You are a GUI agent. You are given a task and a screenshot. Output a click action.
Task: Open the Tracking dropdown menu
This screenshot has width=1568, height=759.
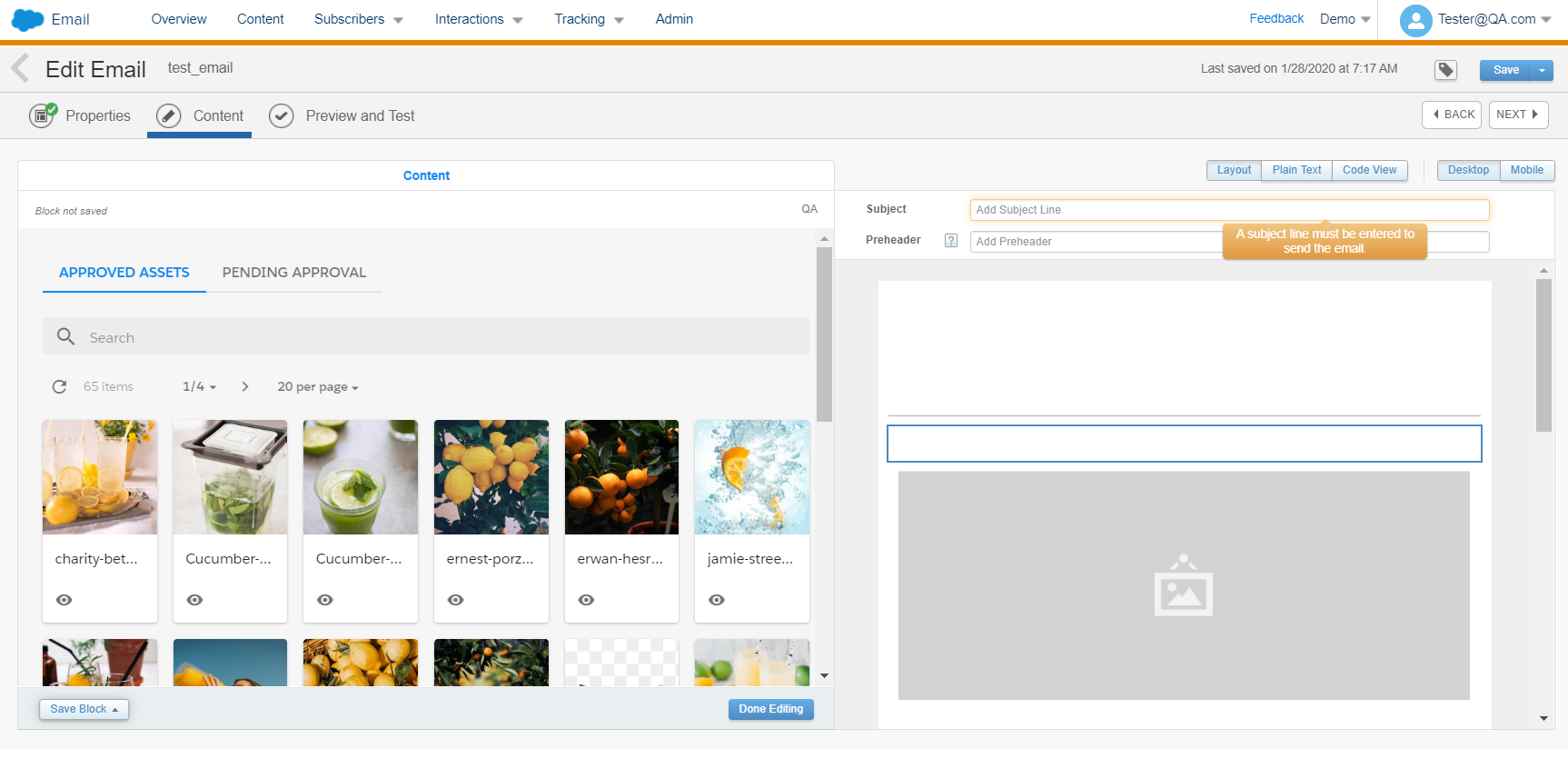(589, 19)
